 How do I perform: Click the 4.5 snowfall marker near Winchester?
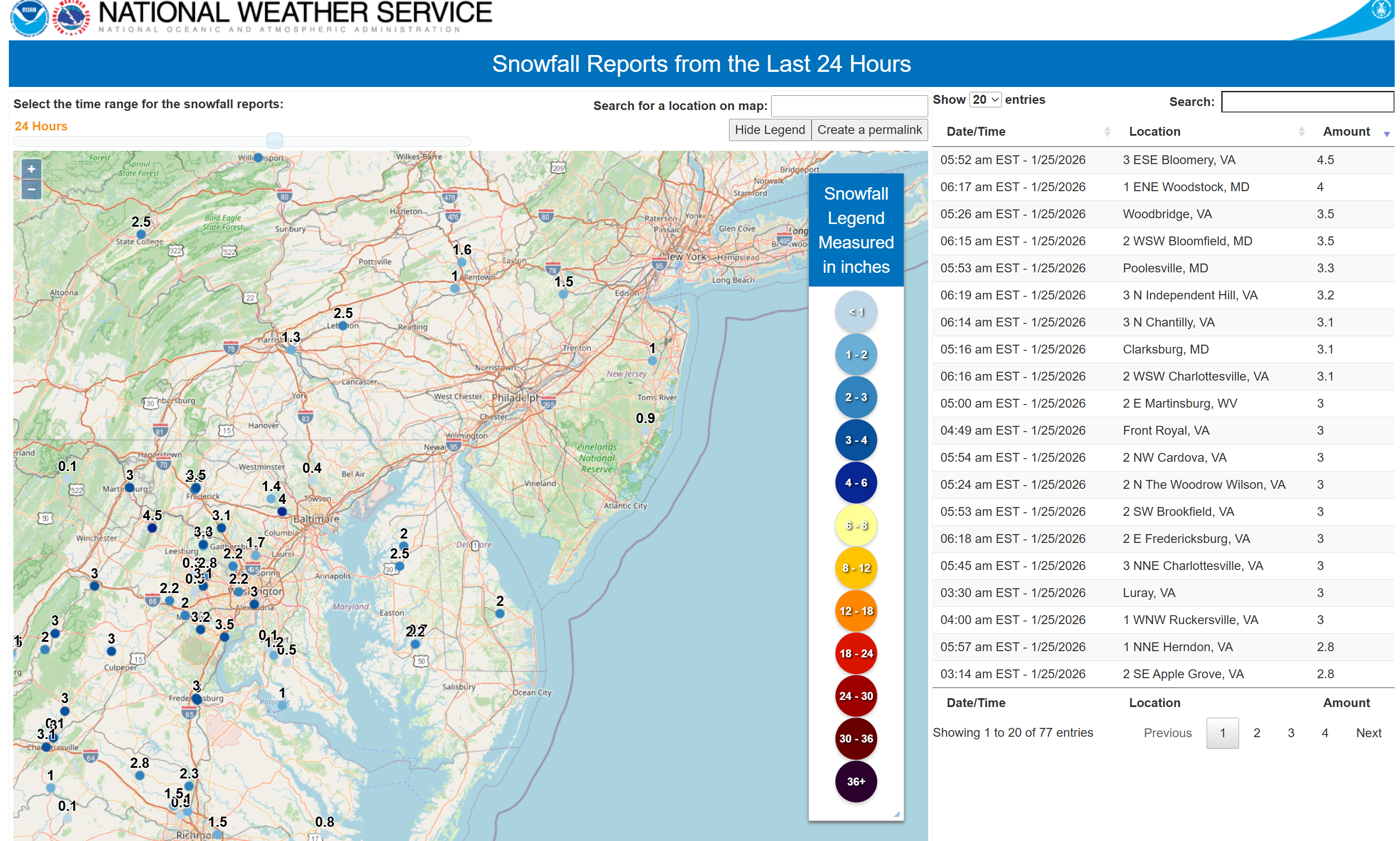click(152, 527)
